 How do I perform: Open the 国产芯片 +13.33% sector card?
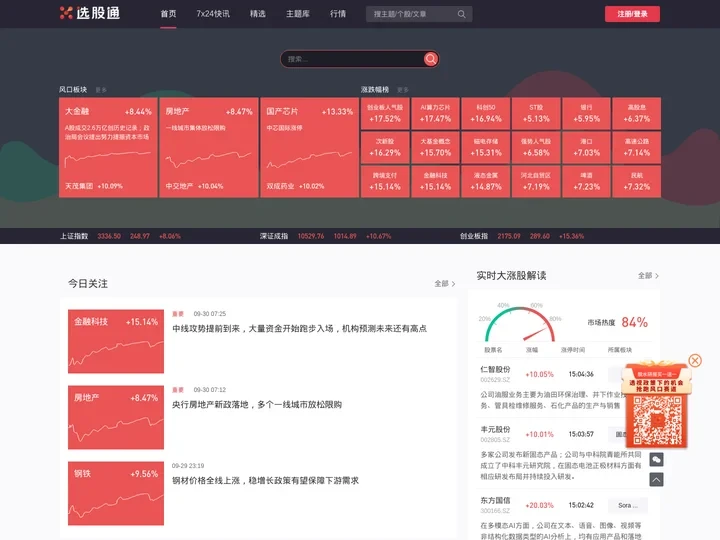(309, 147)
